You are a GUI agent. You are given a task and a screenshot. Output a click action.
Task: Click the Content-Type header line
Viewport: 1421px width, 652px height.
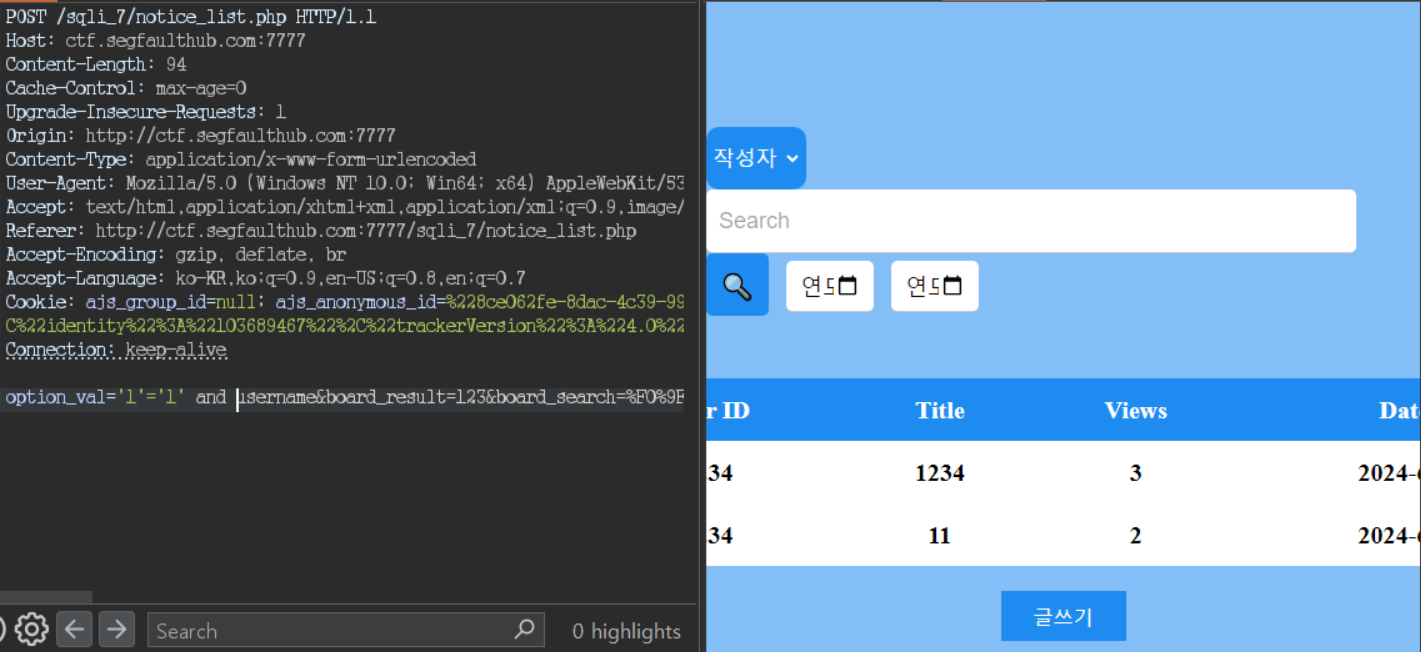(241, 159)
